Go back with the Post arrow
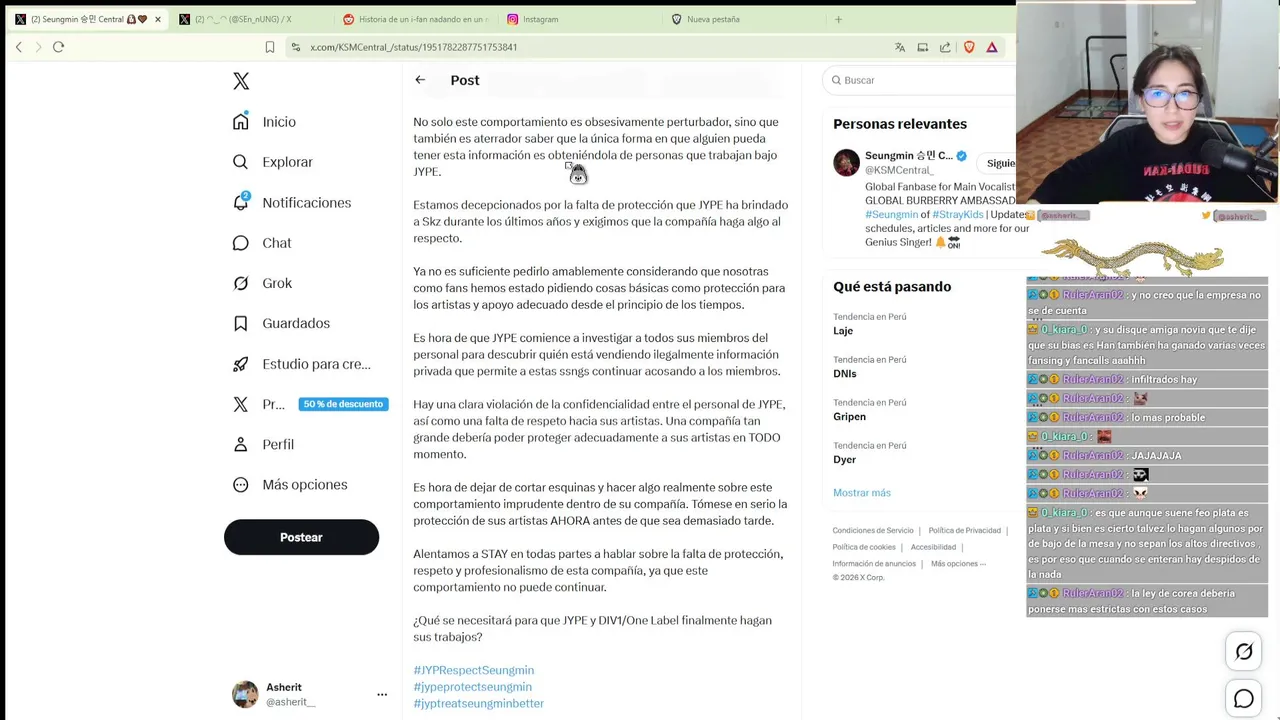The width and height of the screenshot is (1280, 720). pyautogui.click(x=420, y=80)
